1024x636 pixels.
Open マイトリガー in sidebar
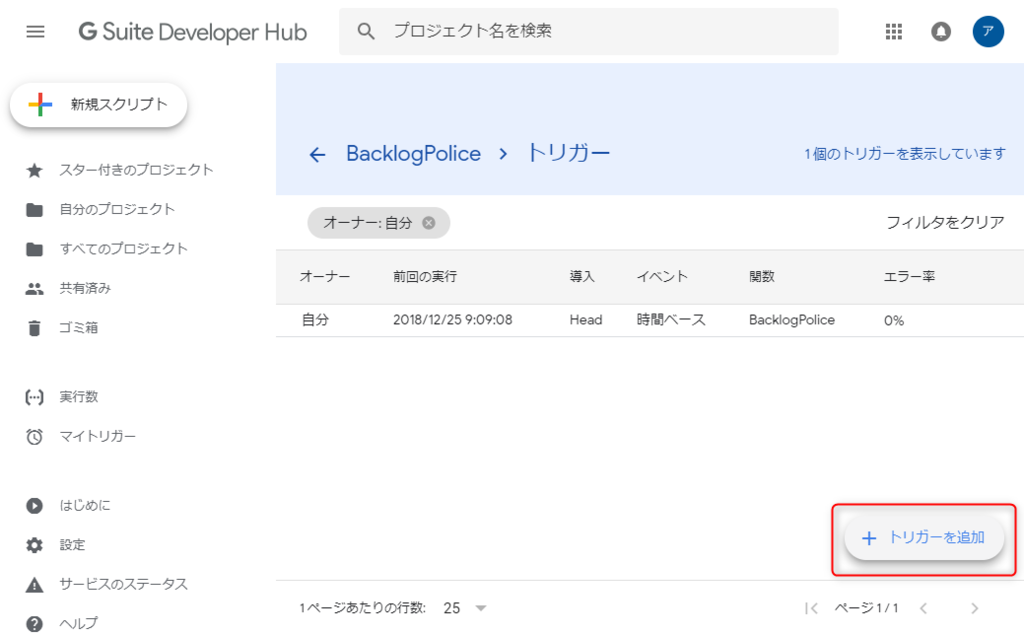(x=97, y=436)
